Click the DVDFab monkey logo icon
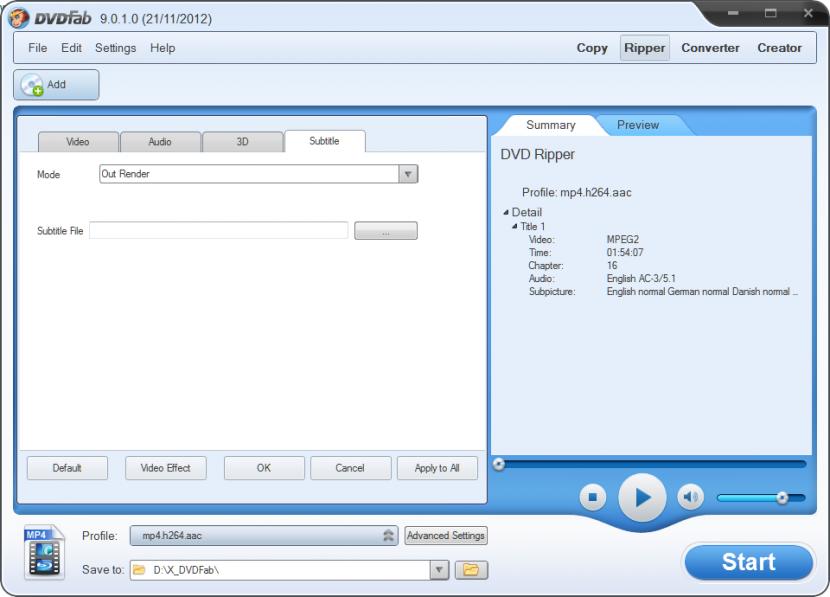The image size is (830, 597). pos(19,18)
